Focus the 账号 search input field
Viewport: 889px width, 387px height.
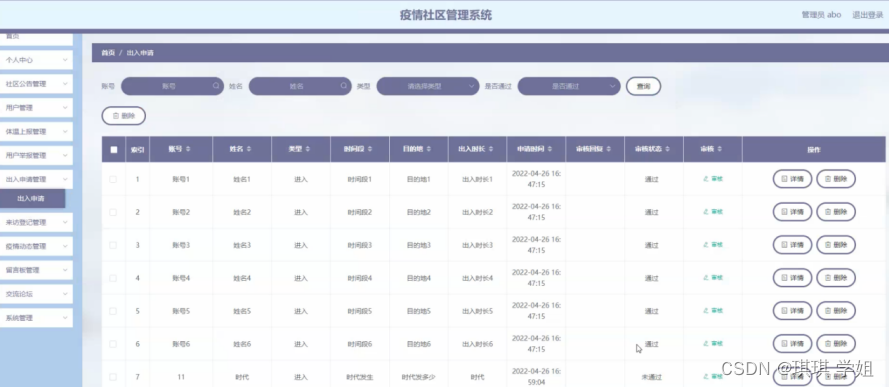[x=172, y=86]
